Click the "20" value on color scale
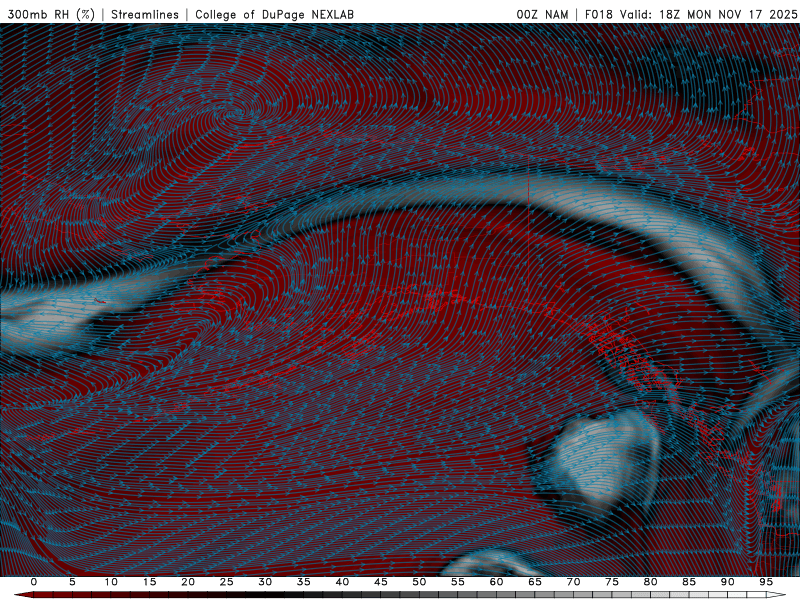Viewport: 800px width, 600px height. [x=188, y=582]
